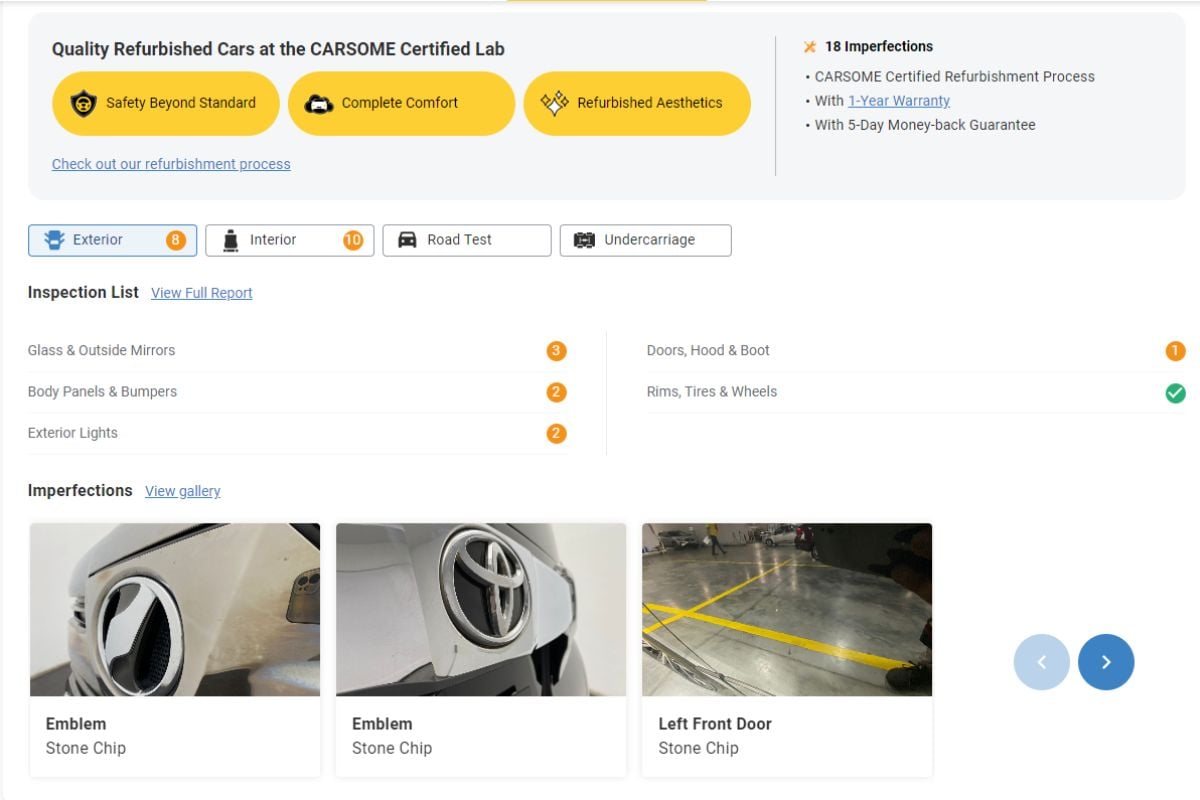Click the diamond icon on Refurbished Aesthetics
This screenshot has width=1200, height=800.
(553, 103)
